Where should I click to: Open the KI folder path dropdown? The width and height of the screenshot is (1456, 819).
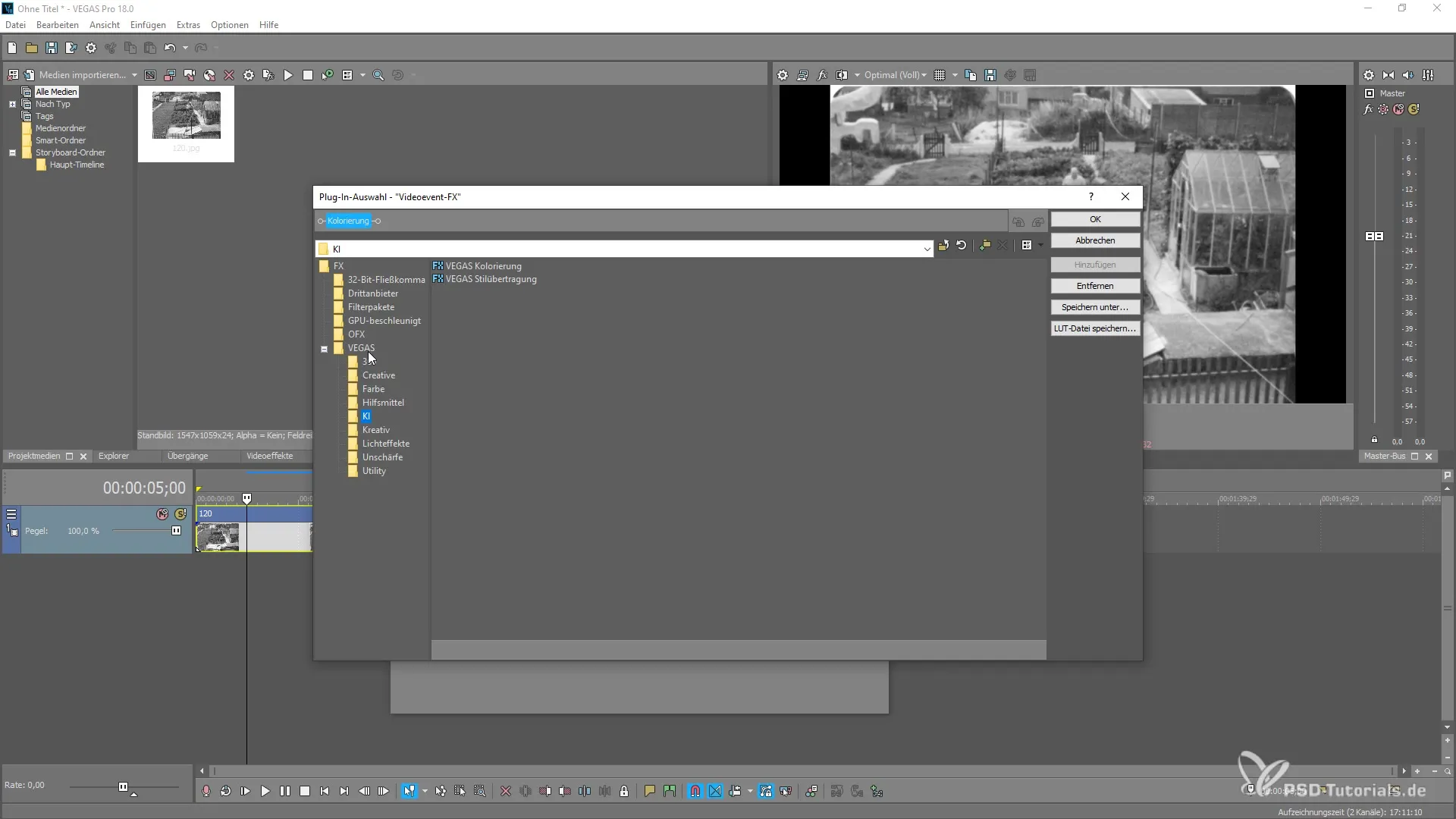tap(927, 249)
